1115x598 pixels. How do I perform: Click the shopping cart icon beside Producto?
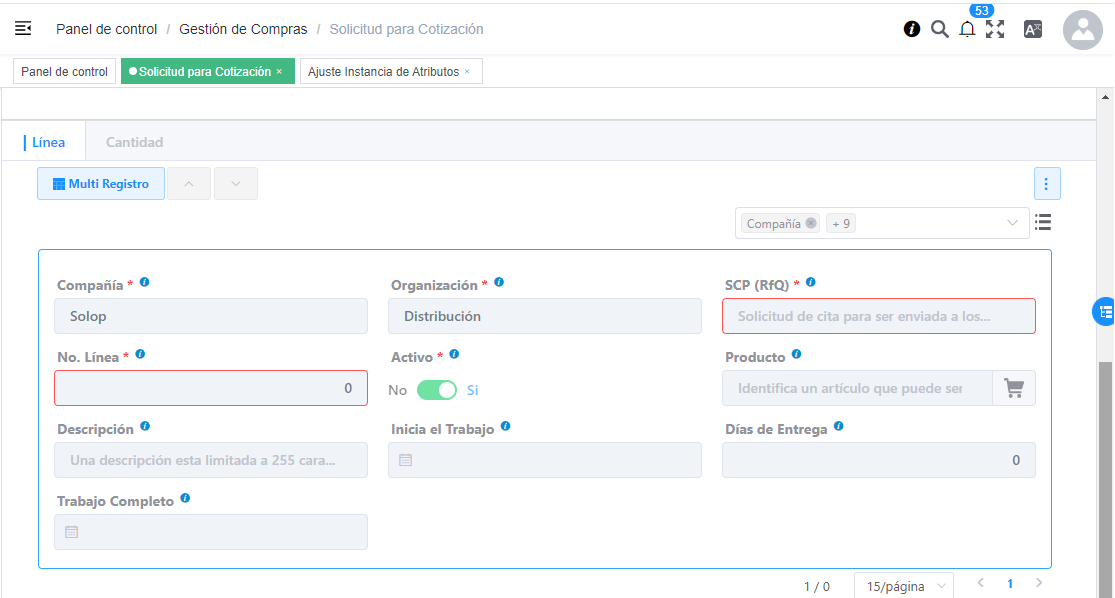pos(1014,388)
